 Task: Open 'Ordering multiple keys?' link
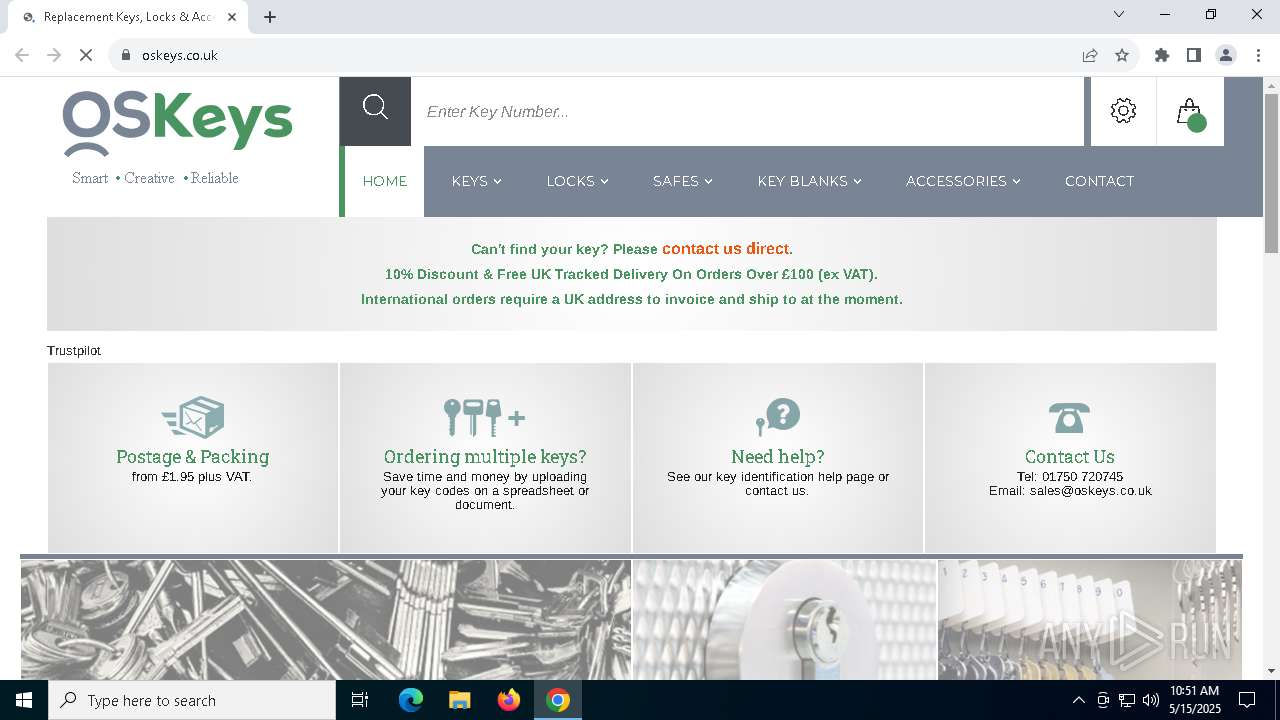[x=485, y=457]
